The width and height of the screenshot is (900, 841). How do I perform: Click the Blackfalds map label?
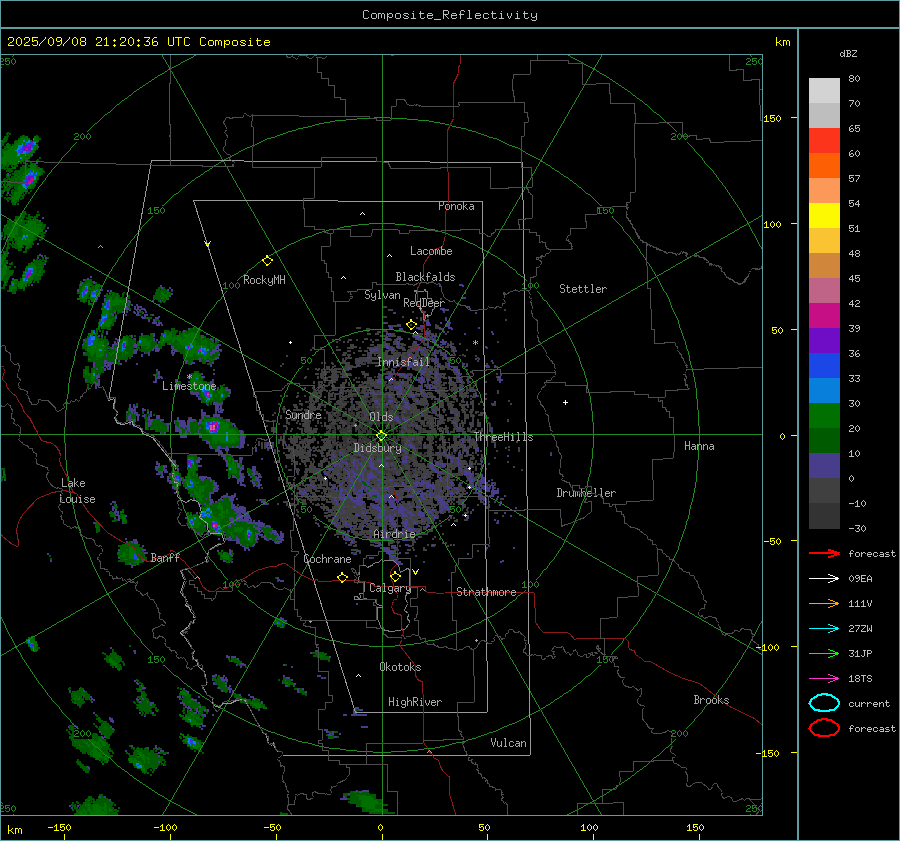425,277
